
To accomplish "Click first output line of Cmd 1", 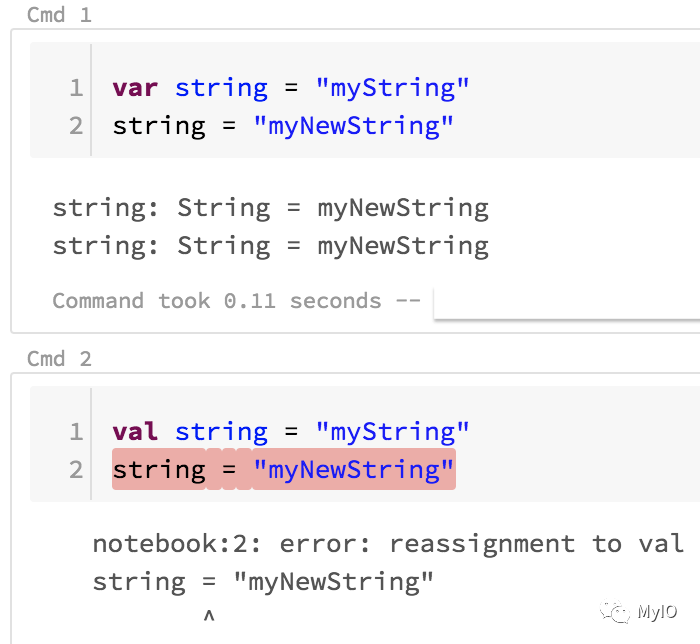I will point(270,208).
